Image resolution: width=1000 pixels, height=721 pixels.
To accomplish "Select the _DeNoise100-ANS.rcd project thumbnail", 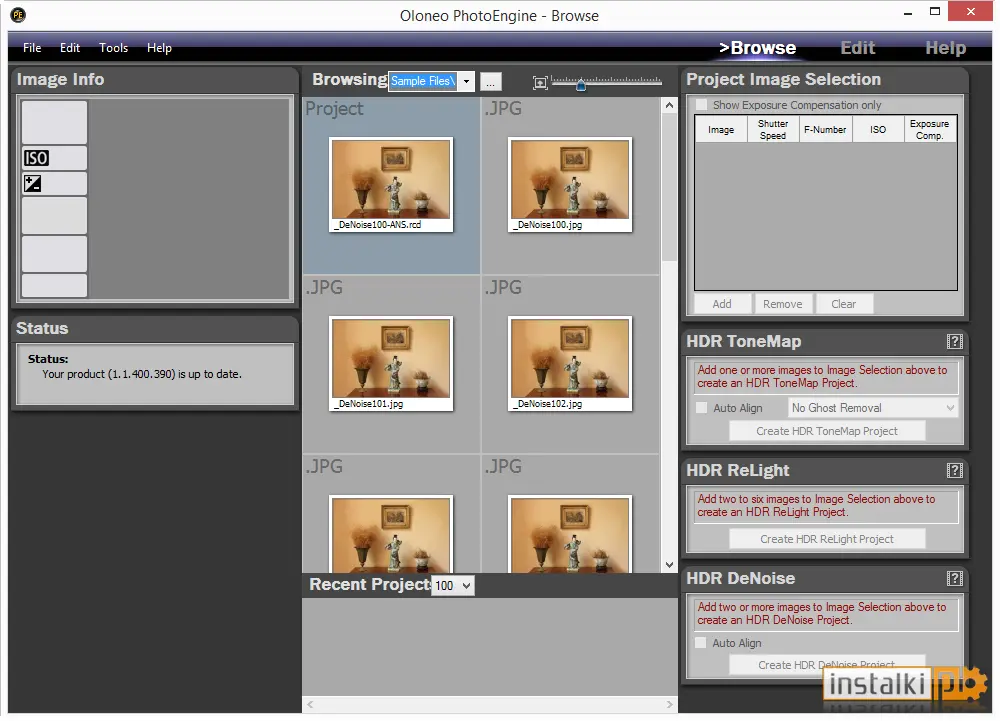I will tap(391, 185).
